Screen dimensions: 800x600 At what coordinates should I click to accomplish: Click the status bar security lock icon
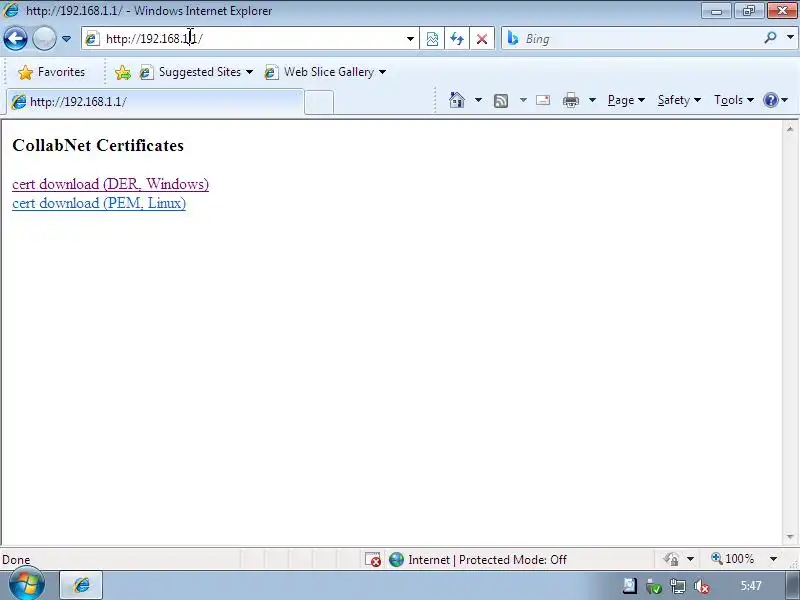[x=671, y=560]
